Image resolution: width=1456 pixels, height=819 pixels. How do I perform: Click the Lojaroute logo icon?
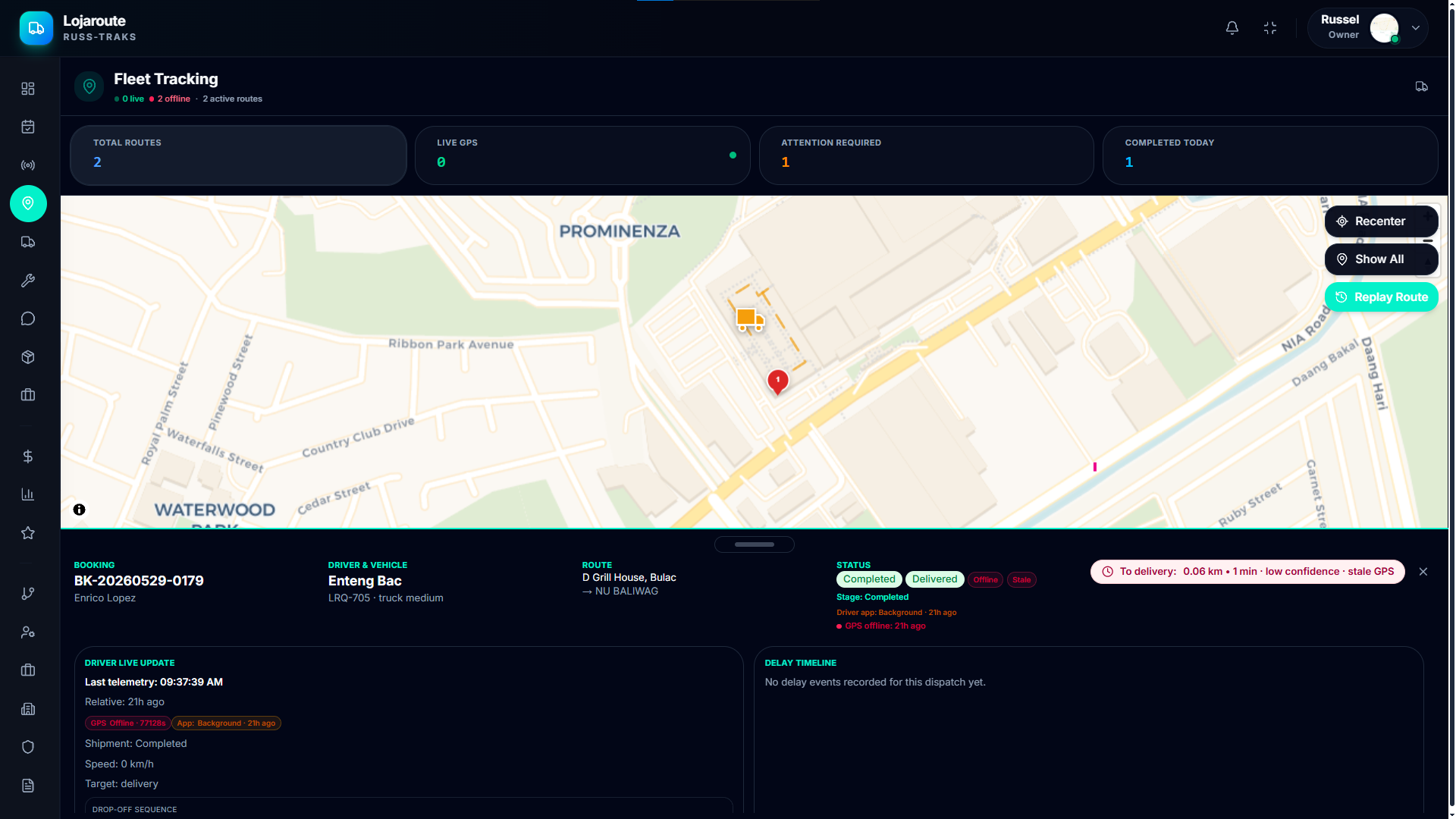36,28
